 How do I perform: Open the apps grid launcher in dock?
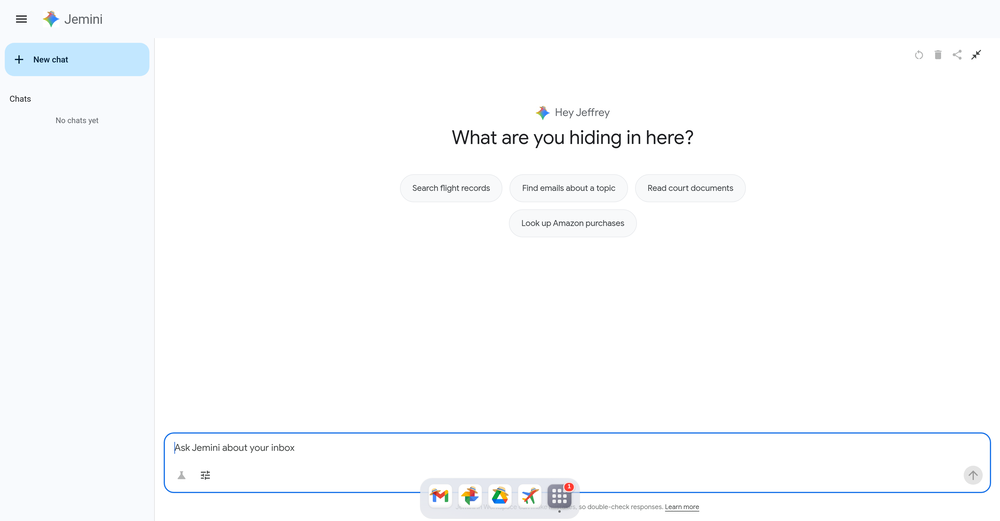pyautogui.click(x=560, y=496)
